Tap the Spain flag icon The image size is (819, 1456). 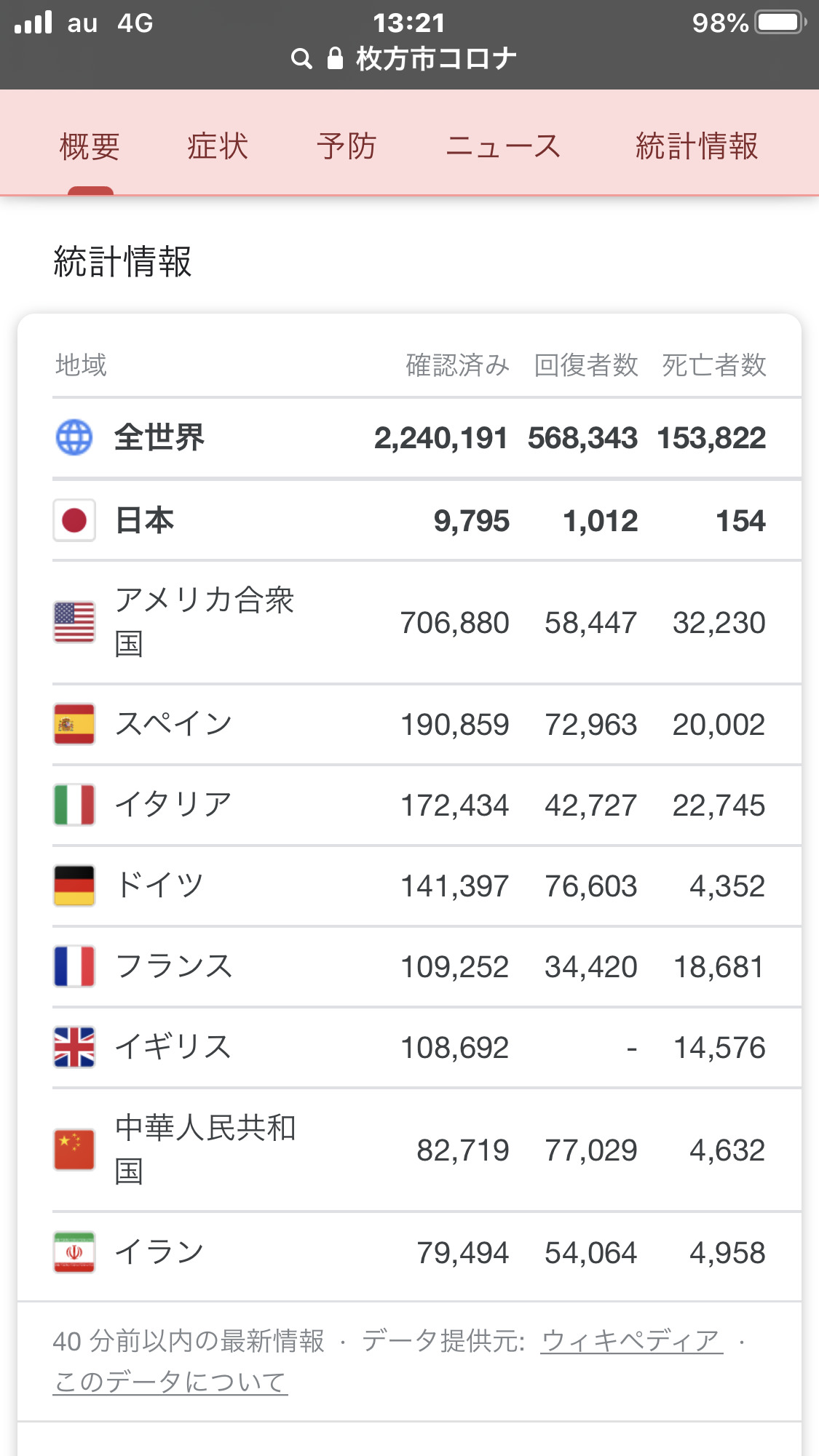click(x=74, y=724)
